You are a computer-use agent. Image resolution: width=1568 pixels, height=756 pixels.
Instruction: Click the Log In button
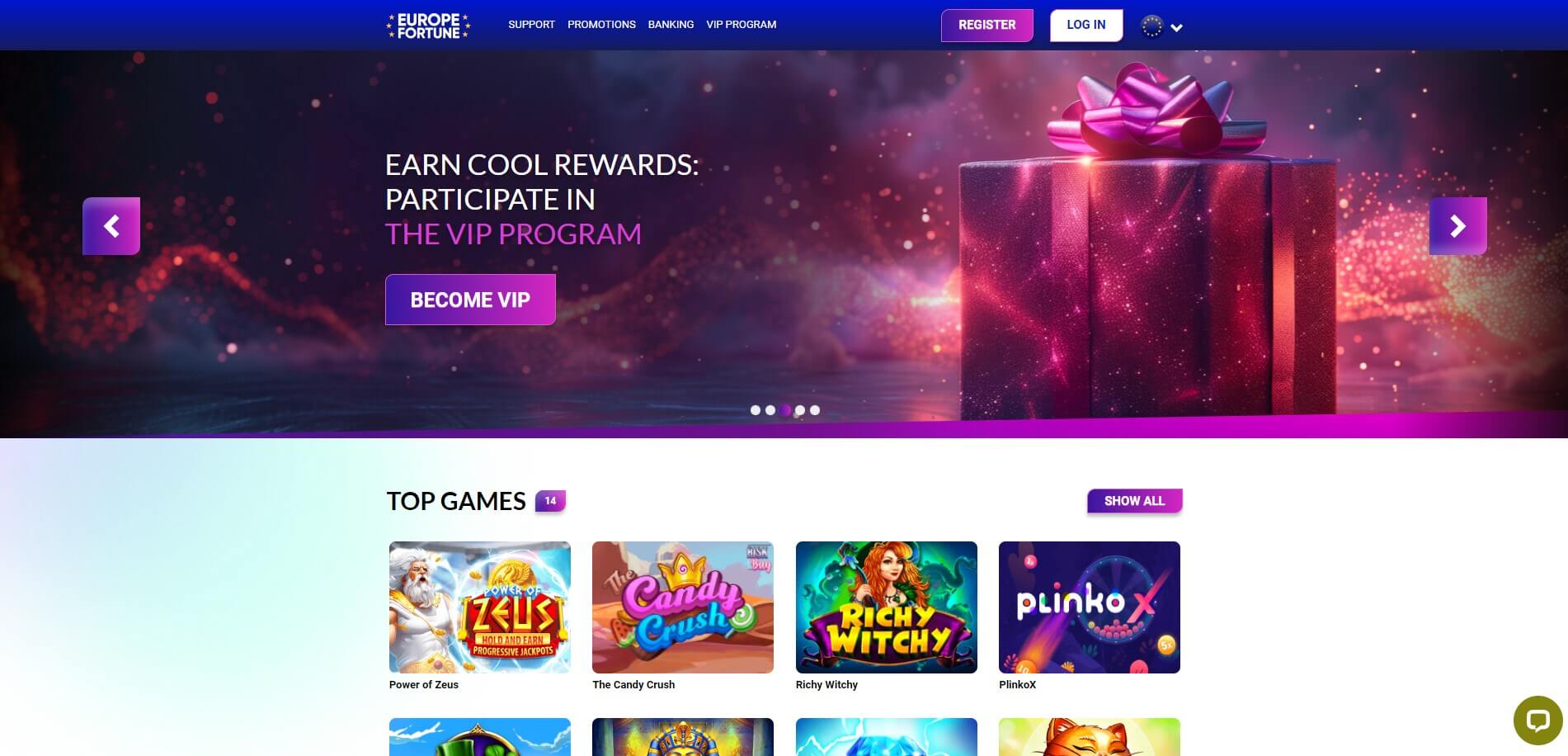click(1086, 26)
